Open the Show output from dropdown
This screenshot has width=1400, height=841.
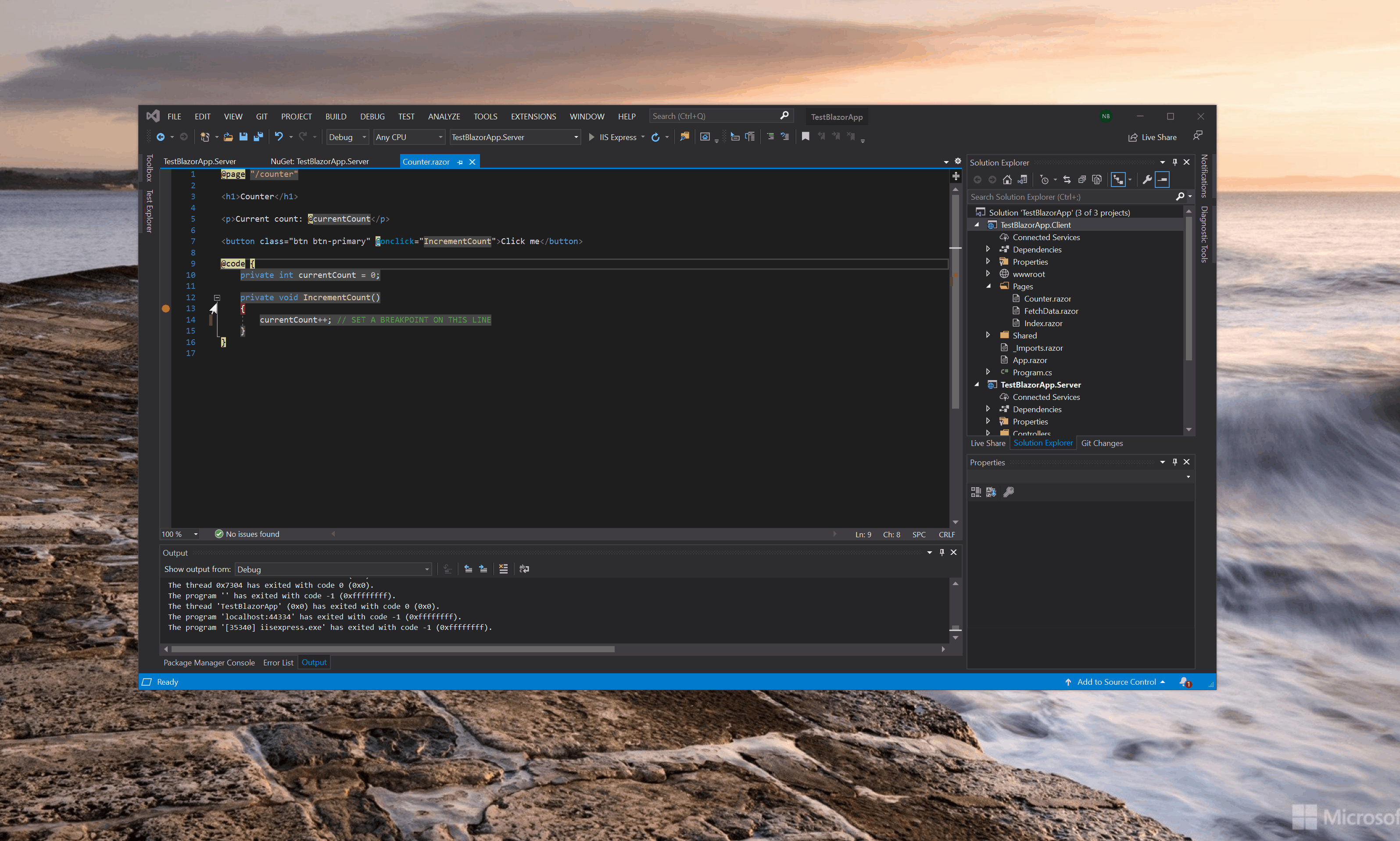click(333, 570)
